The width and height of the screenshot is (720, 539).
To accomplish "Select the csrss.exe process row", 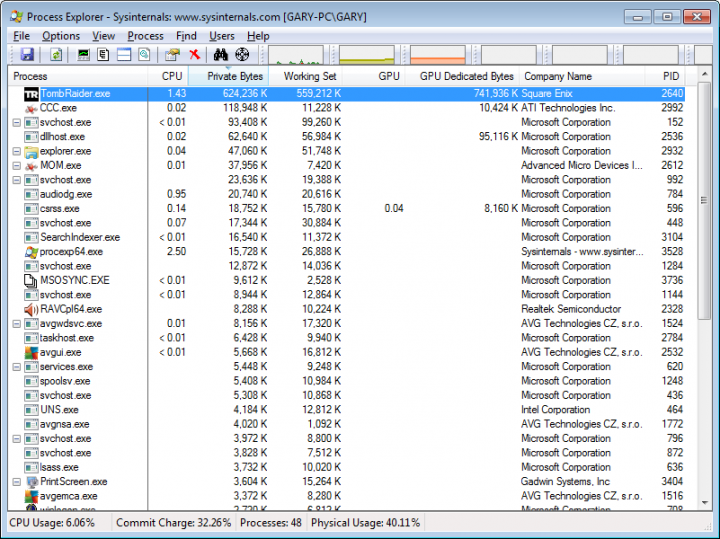I will (x=346, y=209).
